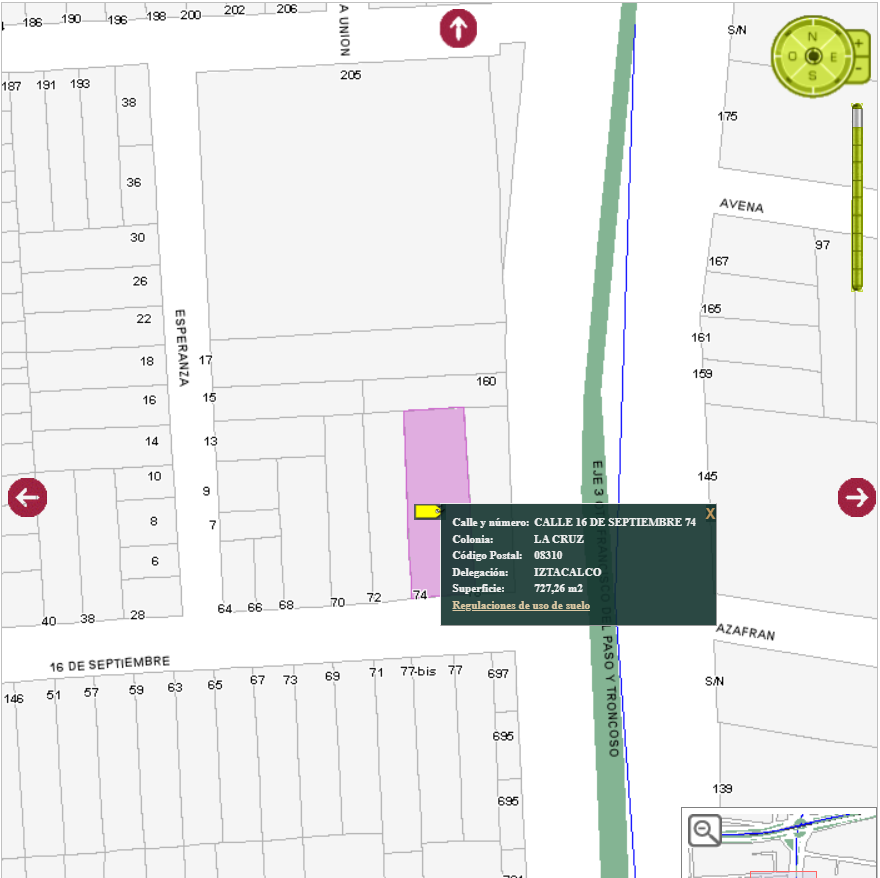Click the E direction on the compass
This screenshot has height=878, width=880.
[833, 56]
